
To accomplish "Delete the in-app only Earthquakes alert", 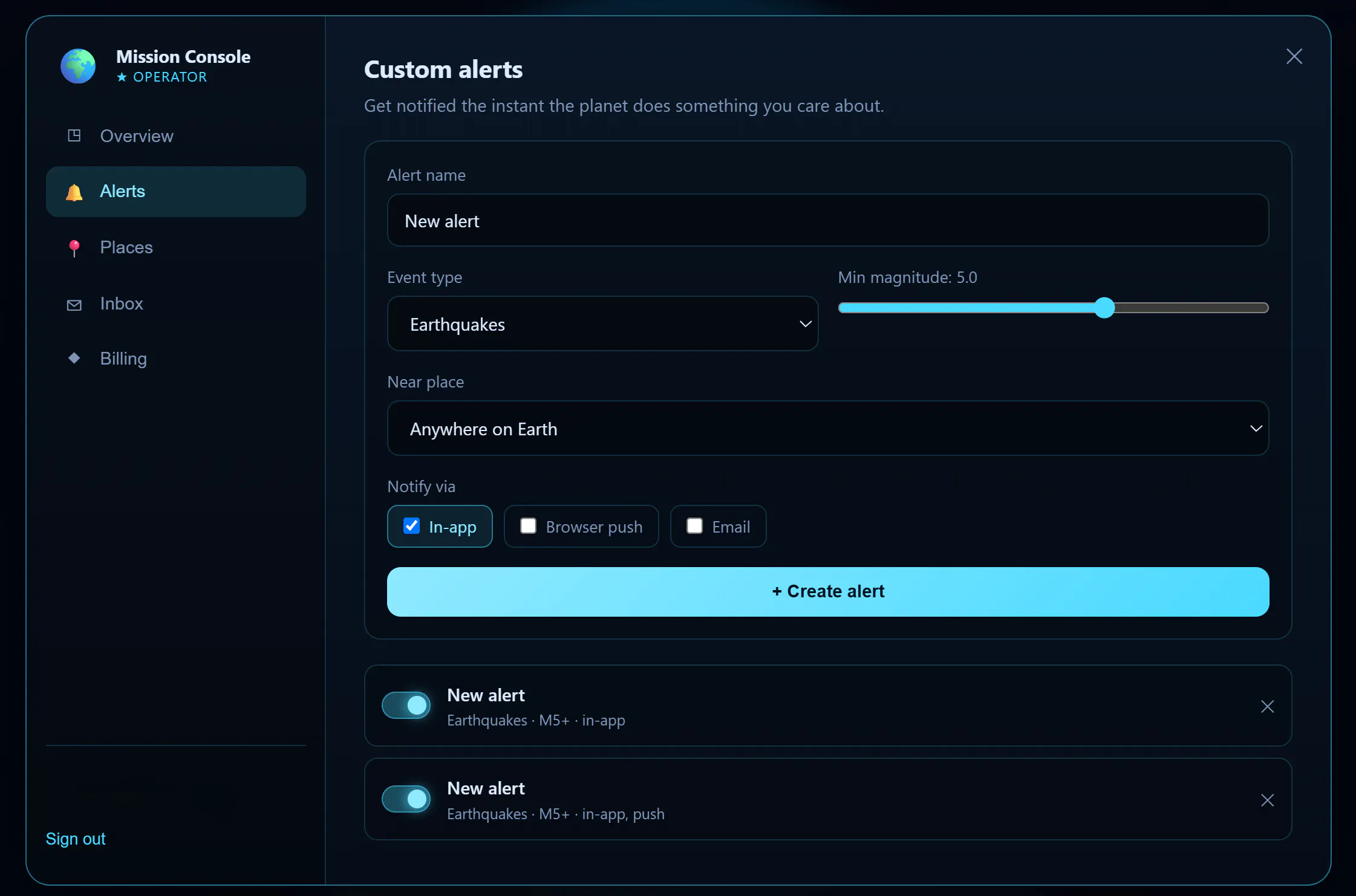I will click(x=1267, y=706).
